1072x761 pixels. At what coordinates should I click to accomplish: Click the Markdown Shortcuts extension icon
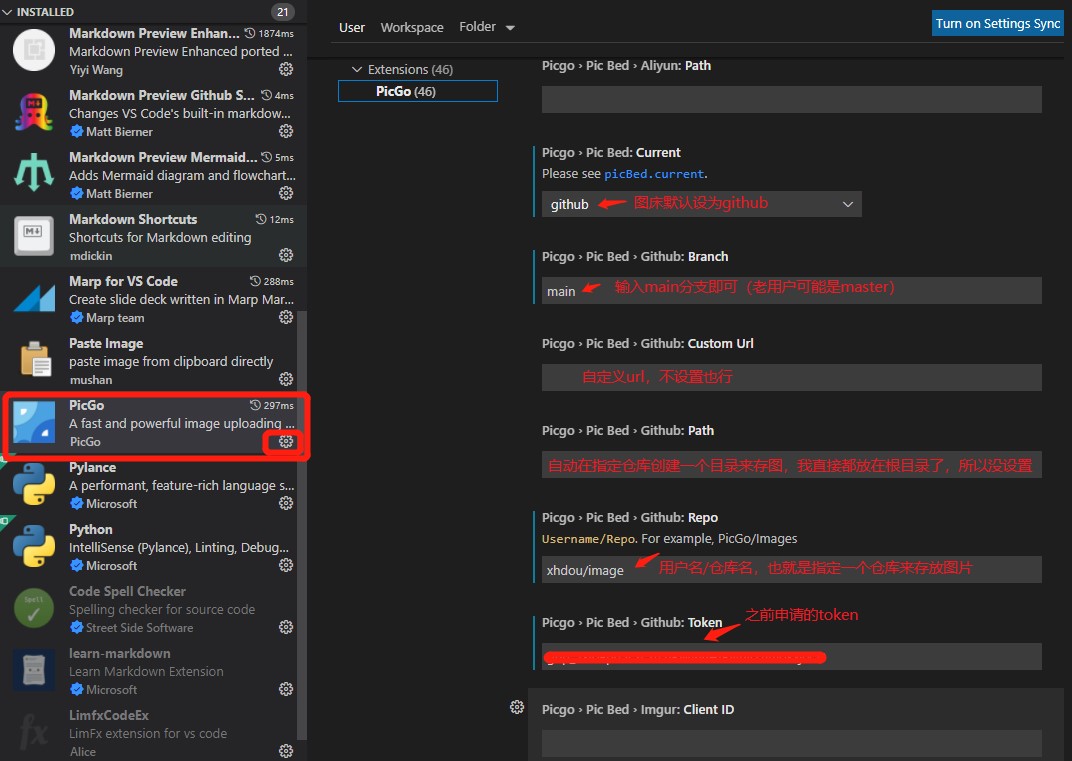click(34, 236)
